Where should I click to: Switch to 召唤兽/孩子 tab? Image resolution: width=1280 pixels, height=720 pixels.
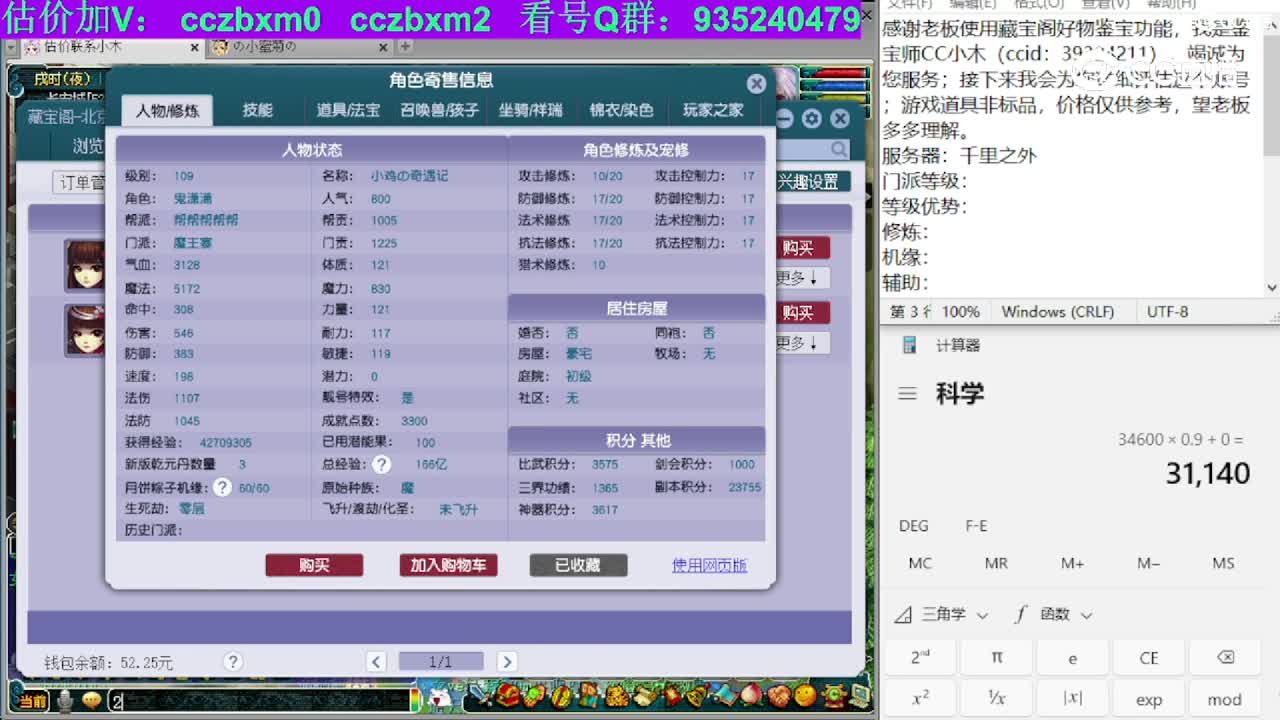point(439,111)
